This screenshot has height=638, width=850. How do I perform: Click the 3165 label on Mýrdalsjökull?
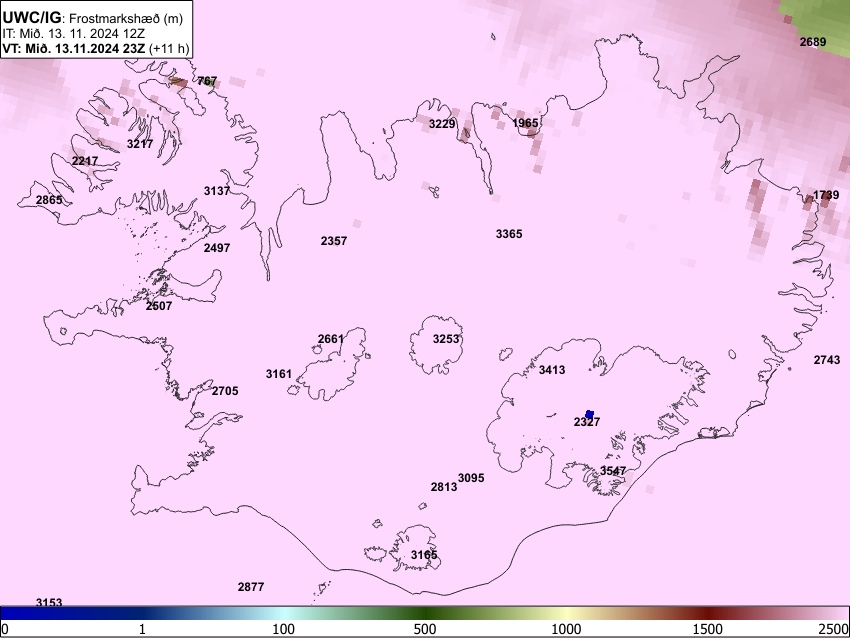tap(424, 555)
